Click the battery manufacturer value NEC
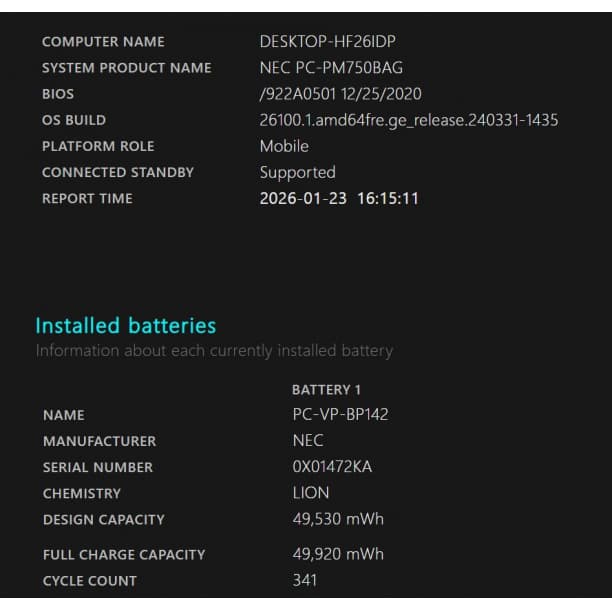The image size is (612, 612). (308, 440)
